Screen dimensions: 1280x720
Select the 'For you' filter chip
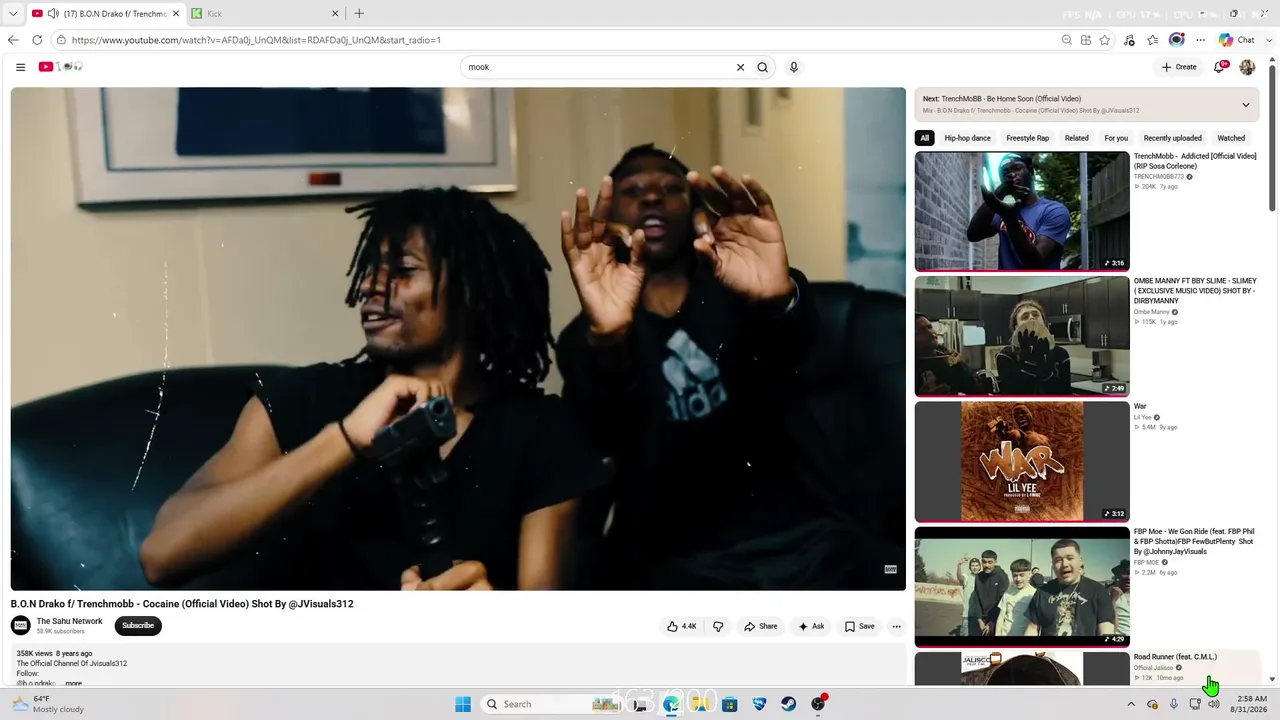(1116, 138)
